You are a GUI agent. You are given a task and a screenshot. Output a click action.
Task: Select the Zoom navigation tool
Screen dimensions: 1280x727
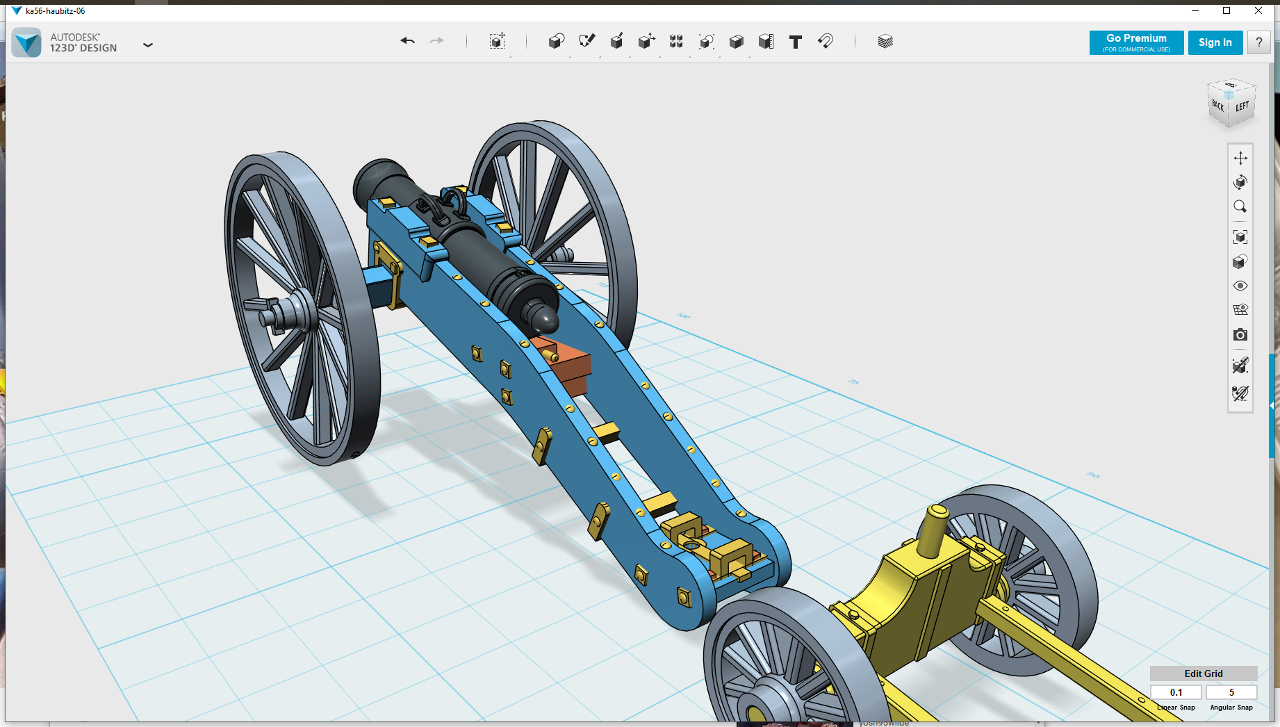pyautogui.click(x=1240, y=207)
